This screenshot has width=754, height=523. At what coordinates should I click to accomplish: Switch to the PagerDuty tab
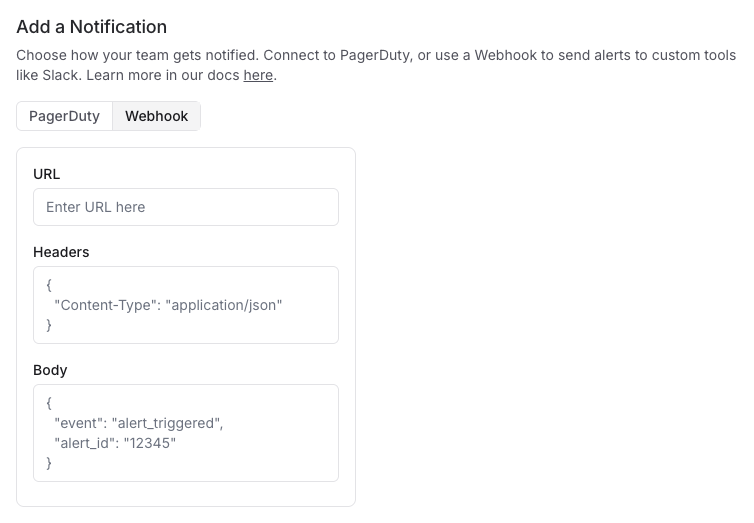click(x=64, y=116)
